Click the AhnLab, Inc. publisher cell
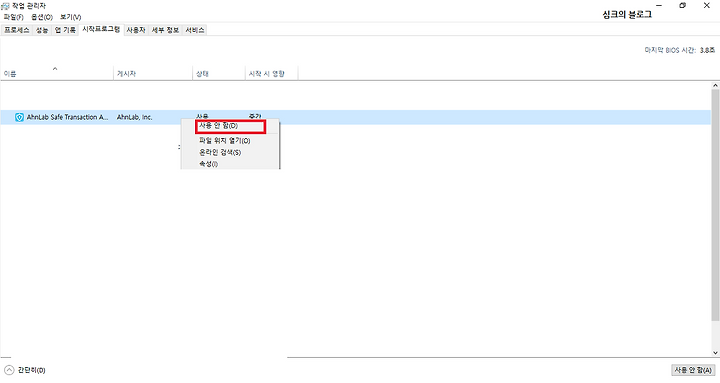This screenshot has width=720, height=383. click(x=135, y=117)
